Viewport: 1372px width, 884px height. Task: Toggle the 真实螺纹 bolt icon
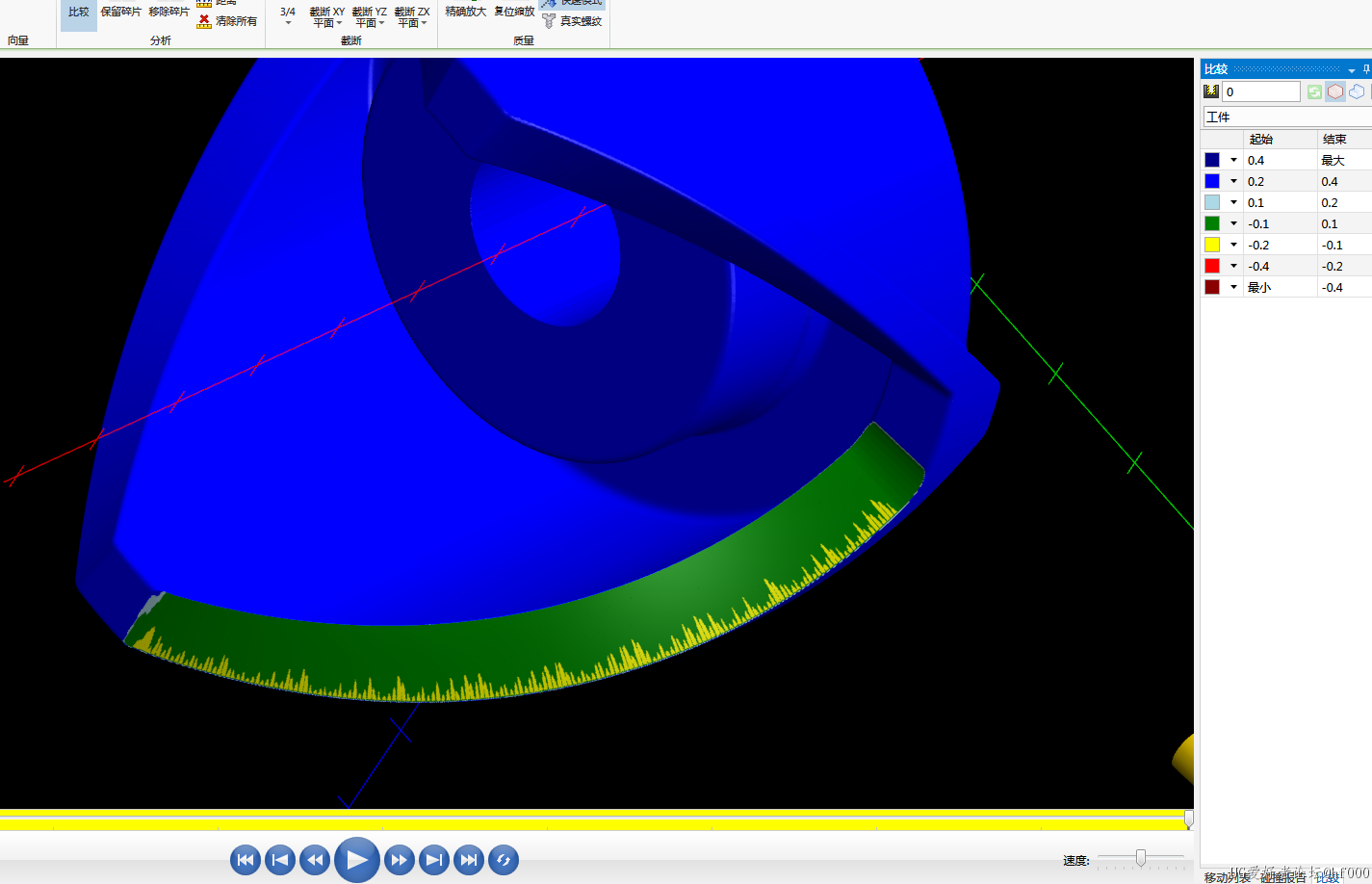pyautogui.click(x=549, y=21)
